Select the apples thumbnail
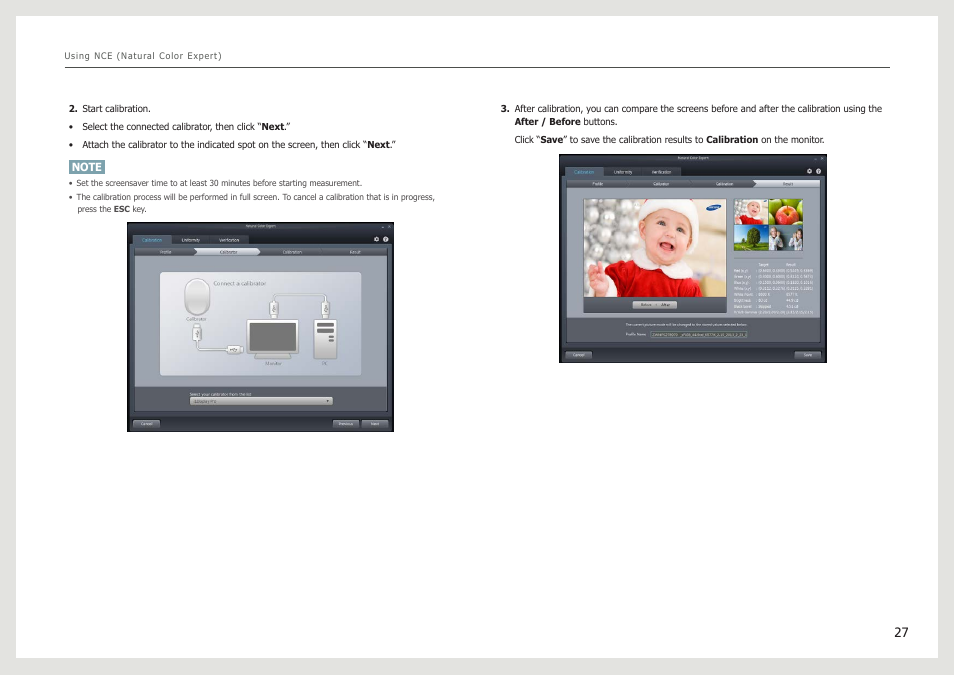954x675 pixels. [x=785, y=212]
